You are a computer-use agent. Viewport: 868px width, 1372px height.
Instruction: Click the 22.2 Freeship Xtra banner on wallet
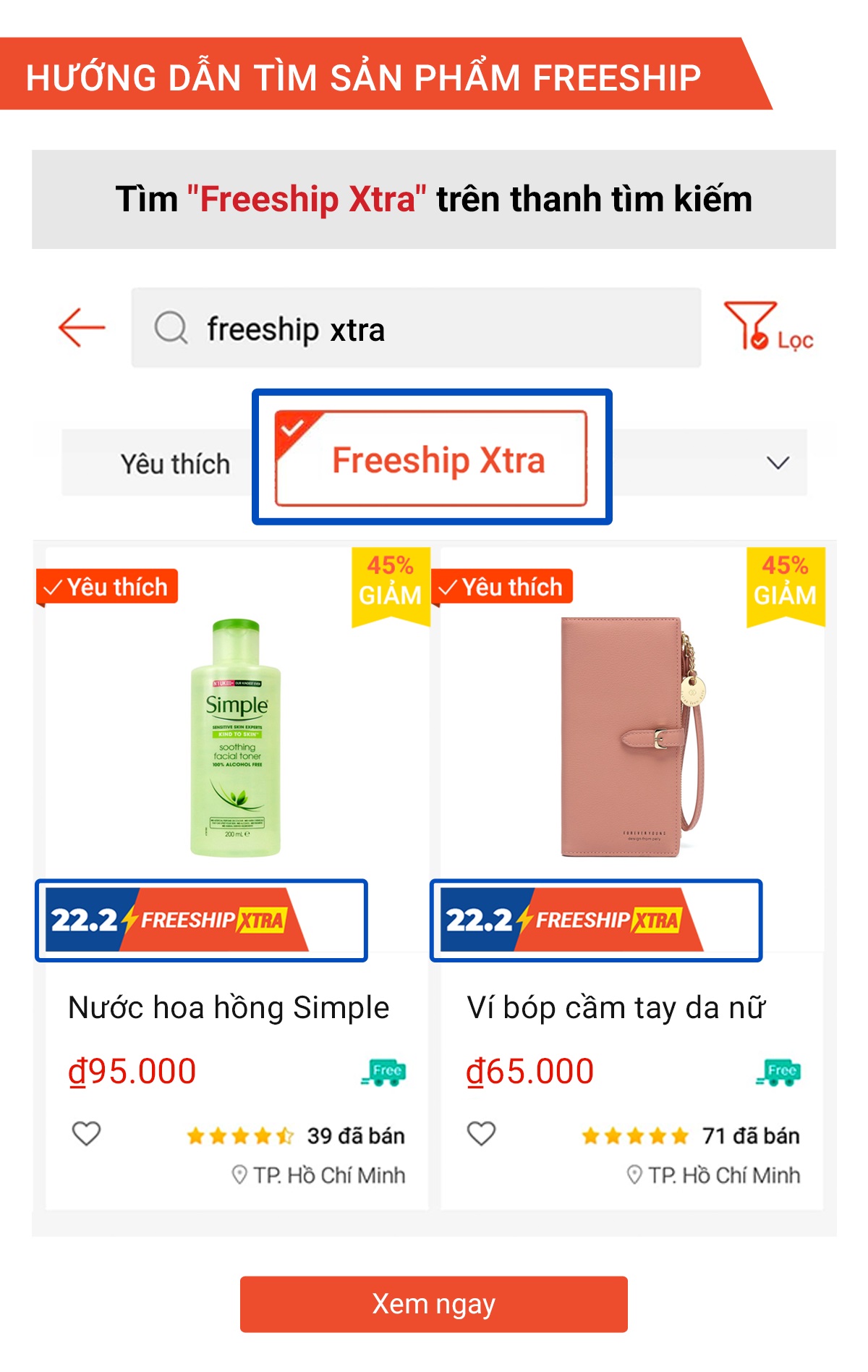click(x=572, y=920)
